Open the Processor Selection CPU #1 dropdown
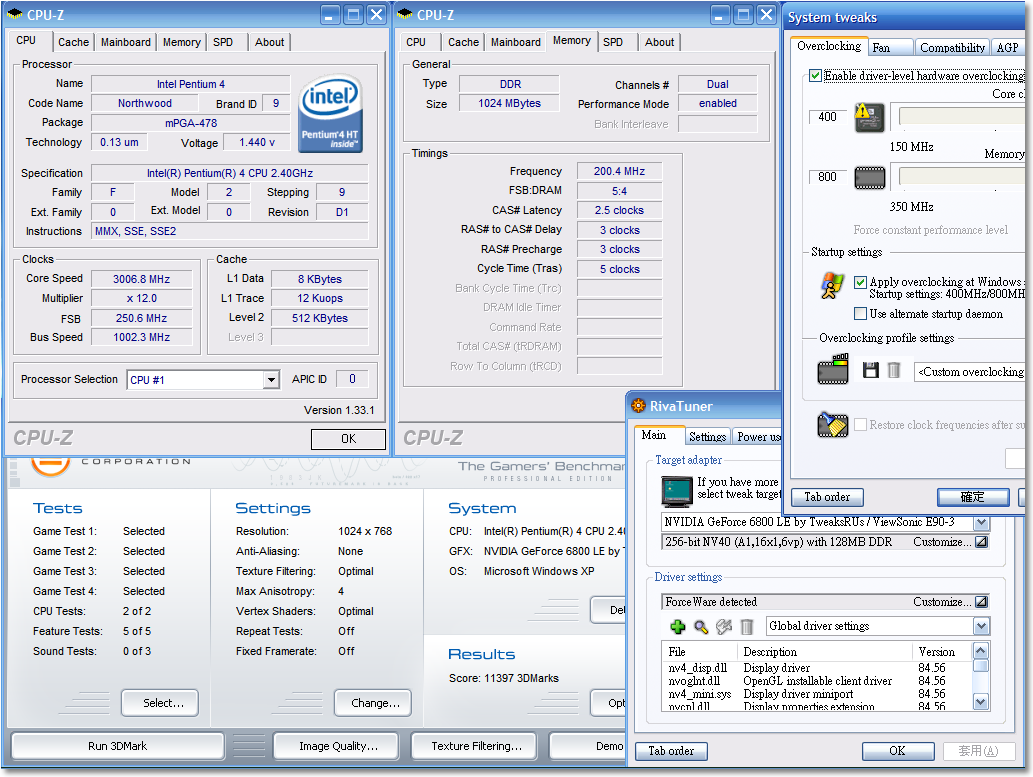Viewport: 1033px width, 777px height. point(271,380)
